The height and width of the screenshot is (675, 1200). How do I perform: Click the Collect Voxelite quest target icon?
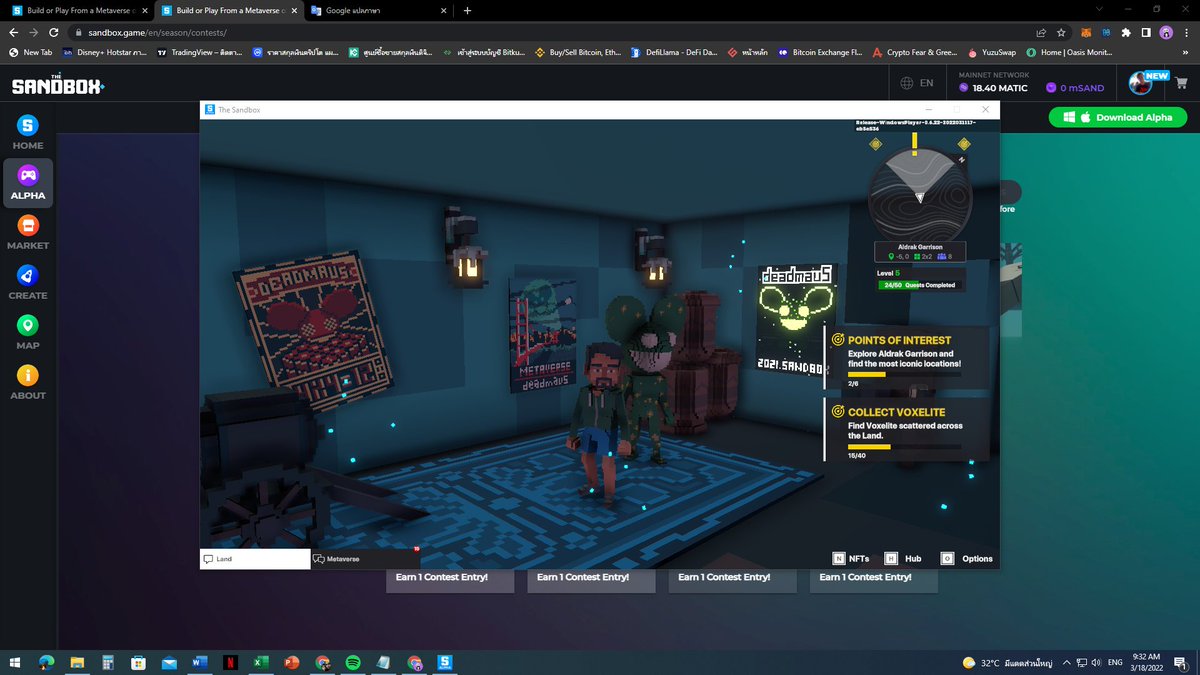tap(838, 412)
